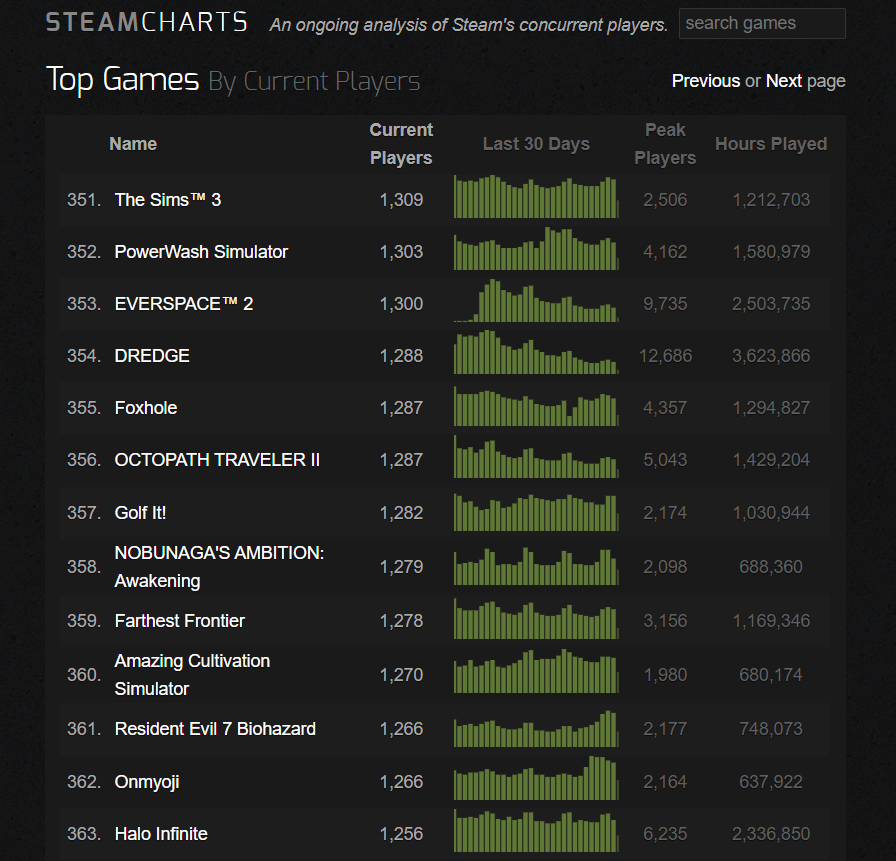Open DREDGE game page
The image size is (896, 861).
(x=152, y=355)
